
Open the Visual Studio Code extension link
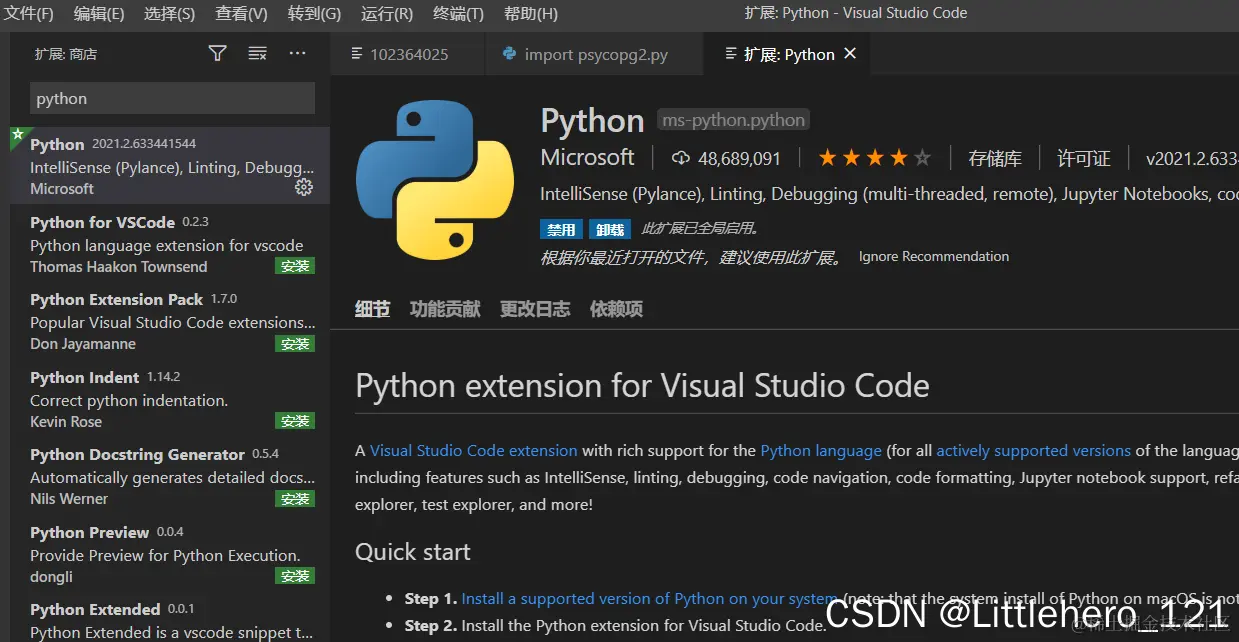(x=474, y=451)
